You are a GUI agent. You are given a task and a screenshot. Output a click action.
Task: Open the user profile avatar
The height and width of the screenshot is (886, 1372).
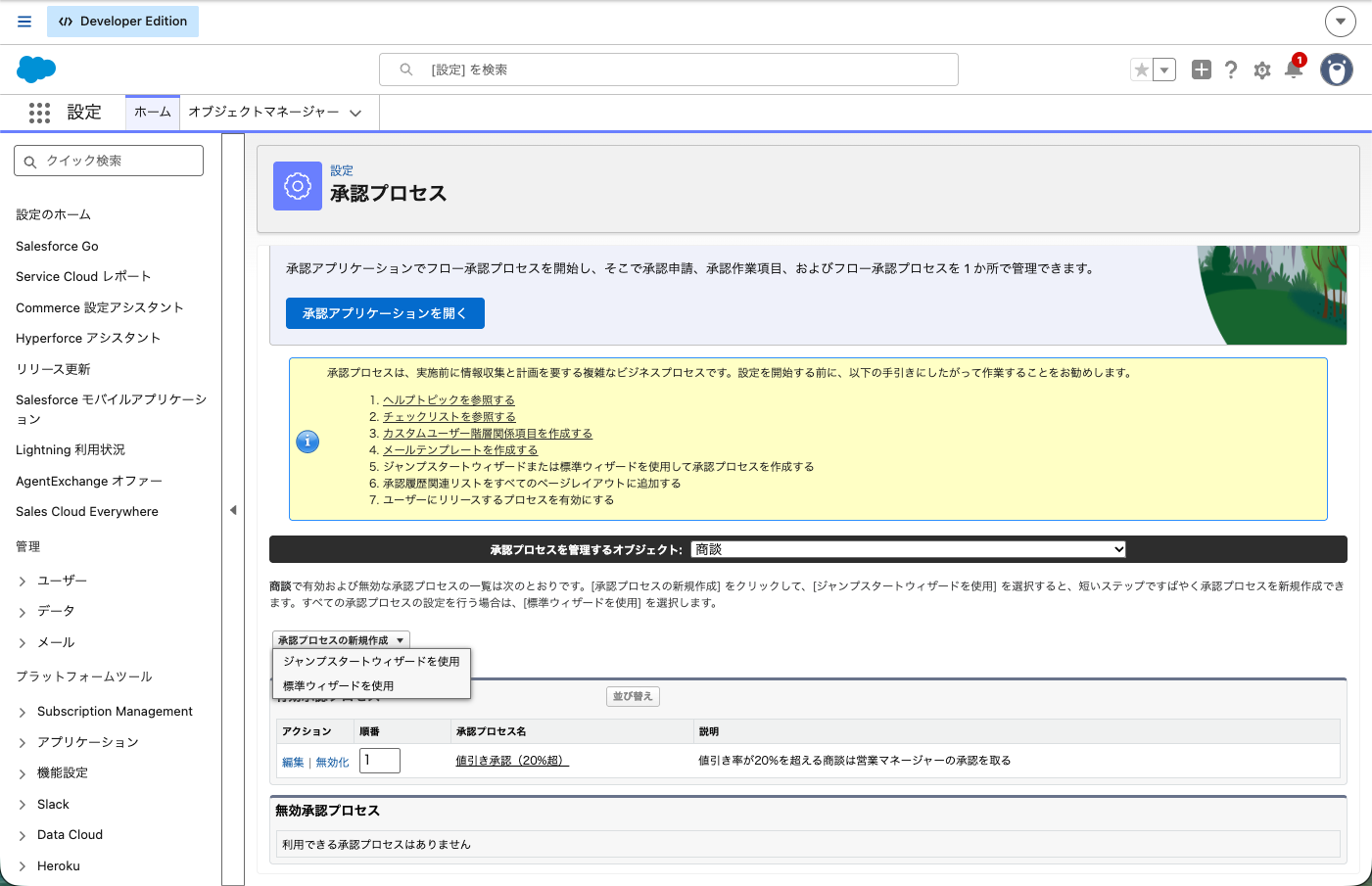(1337, 70)
